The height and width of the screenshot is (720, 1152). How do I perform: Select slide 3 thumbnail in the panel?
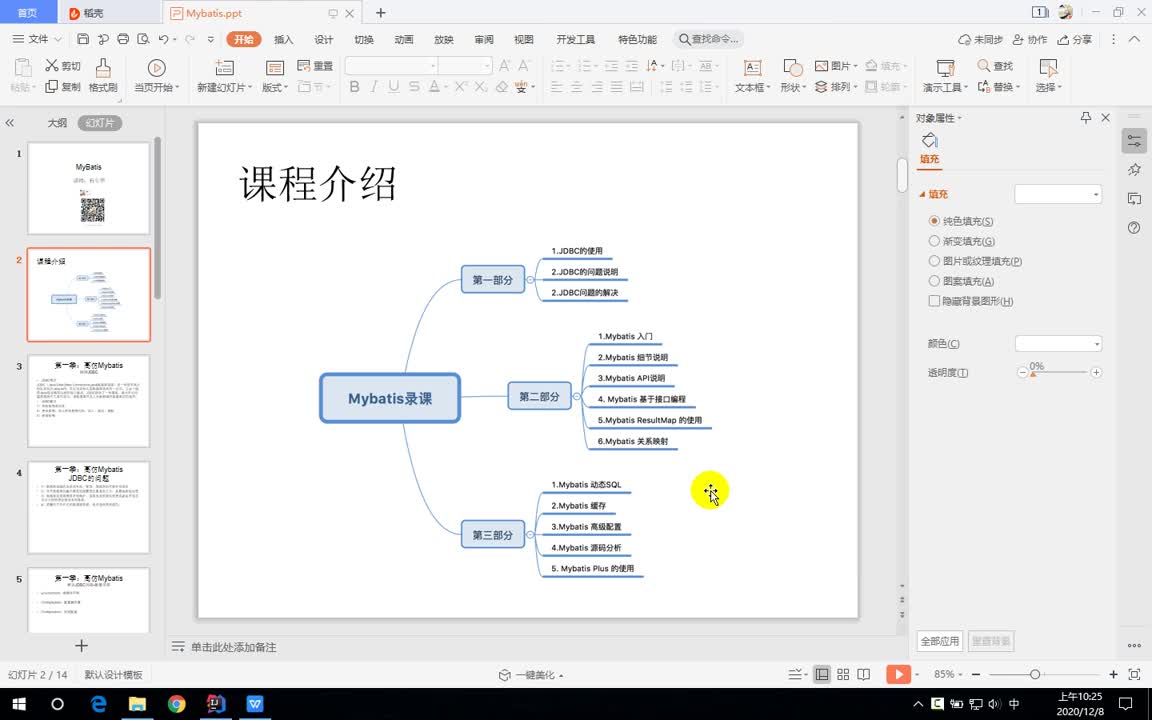88,399
